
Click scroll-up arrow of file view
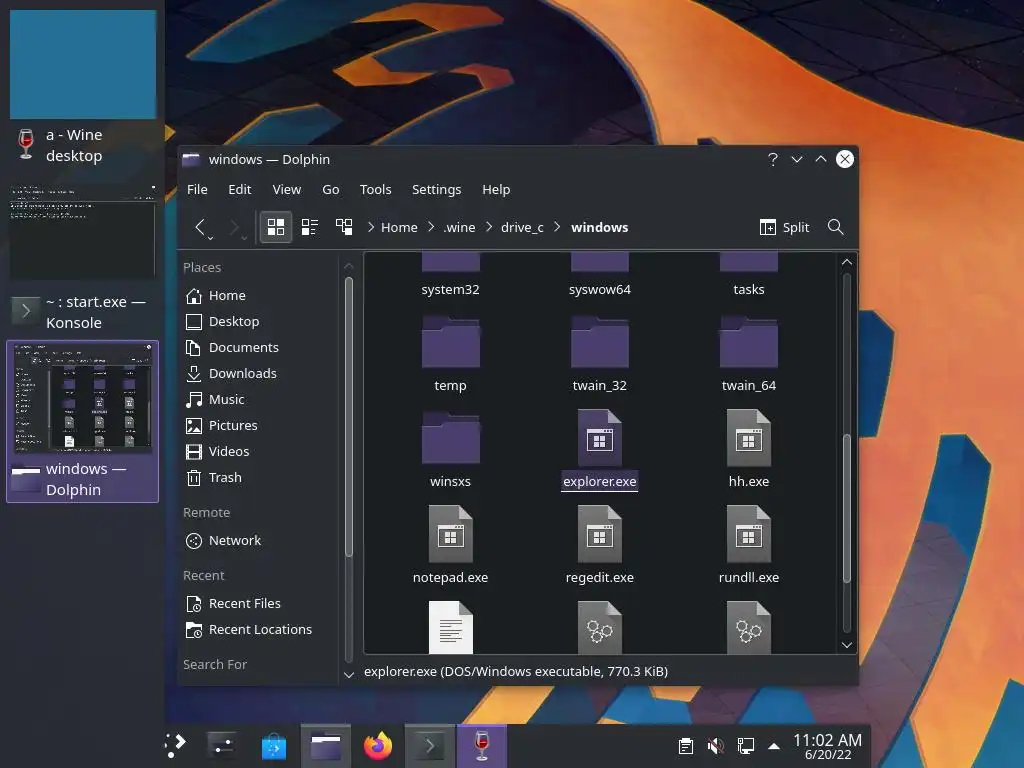point(847,262)
